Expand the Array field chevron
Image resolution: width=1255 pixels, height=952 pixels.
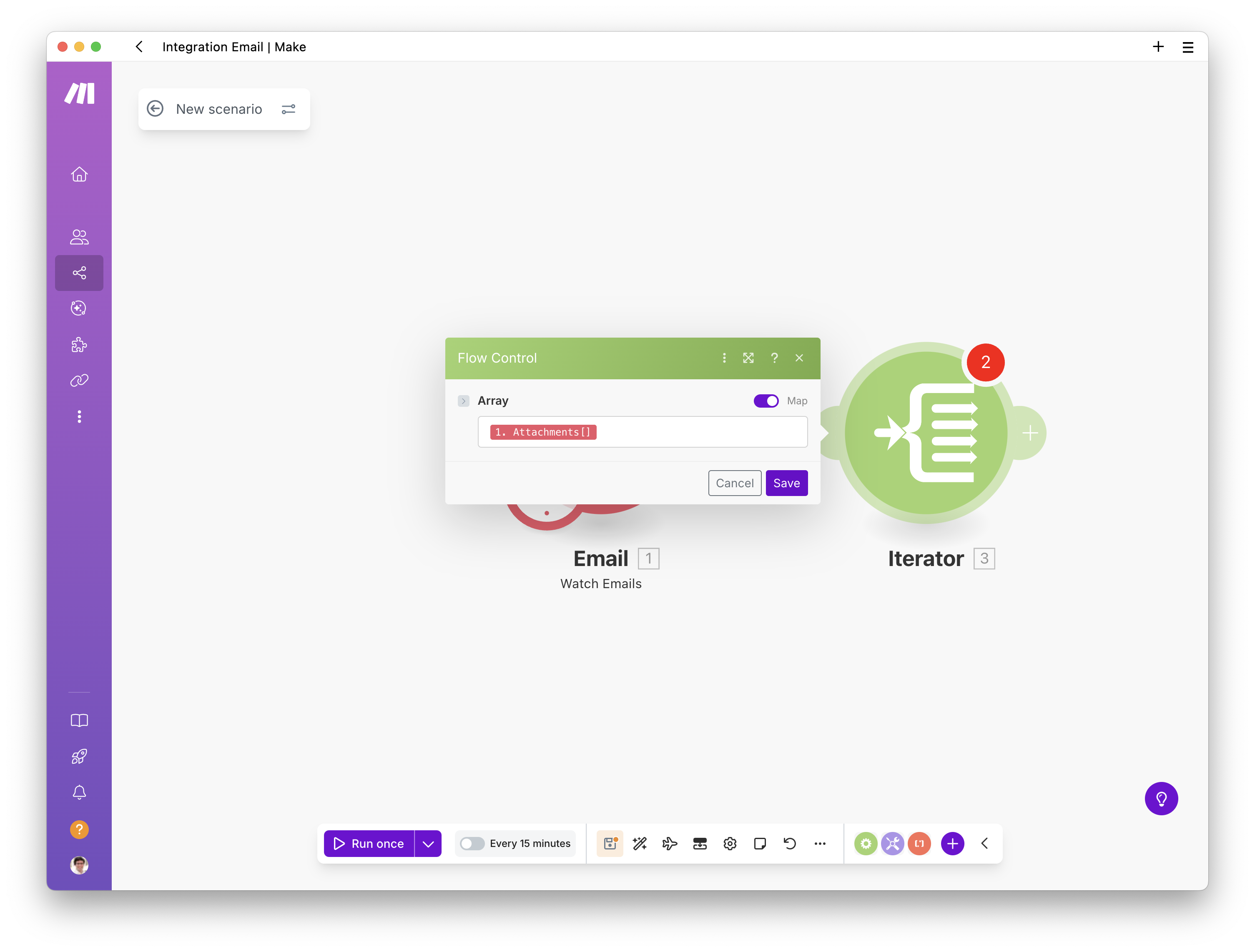(x=464, y=401)
